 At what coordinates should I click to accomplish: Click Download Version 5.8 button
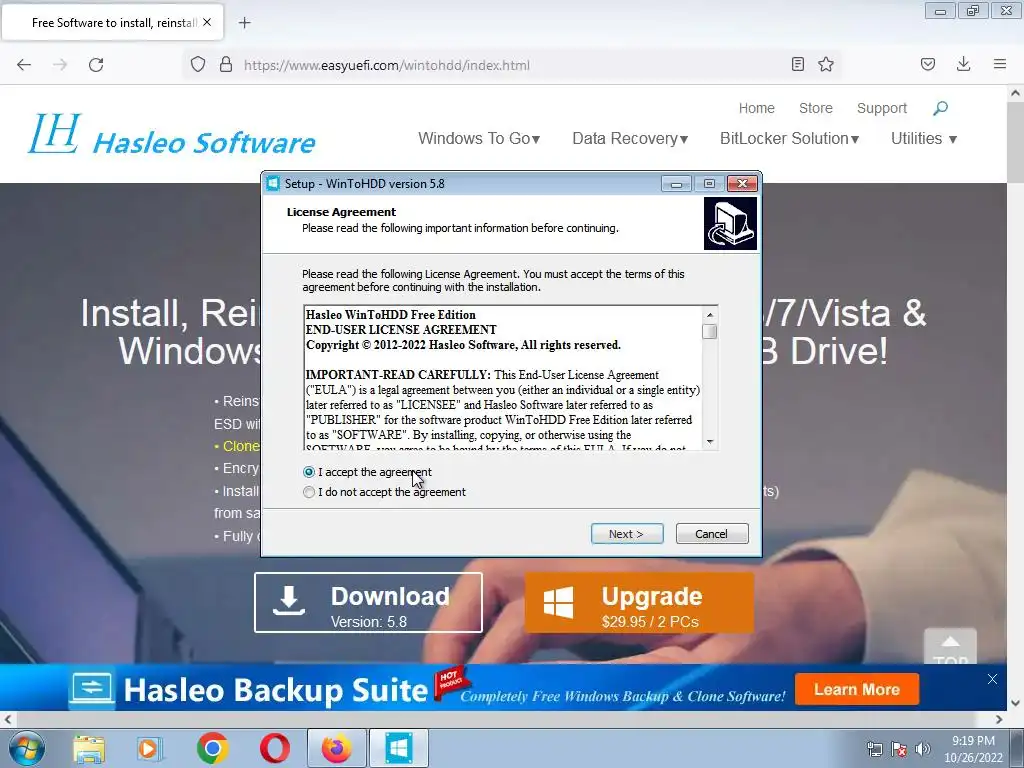[x=368, y=602]
